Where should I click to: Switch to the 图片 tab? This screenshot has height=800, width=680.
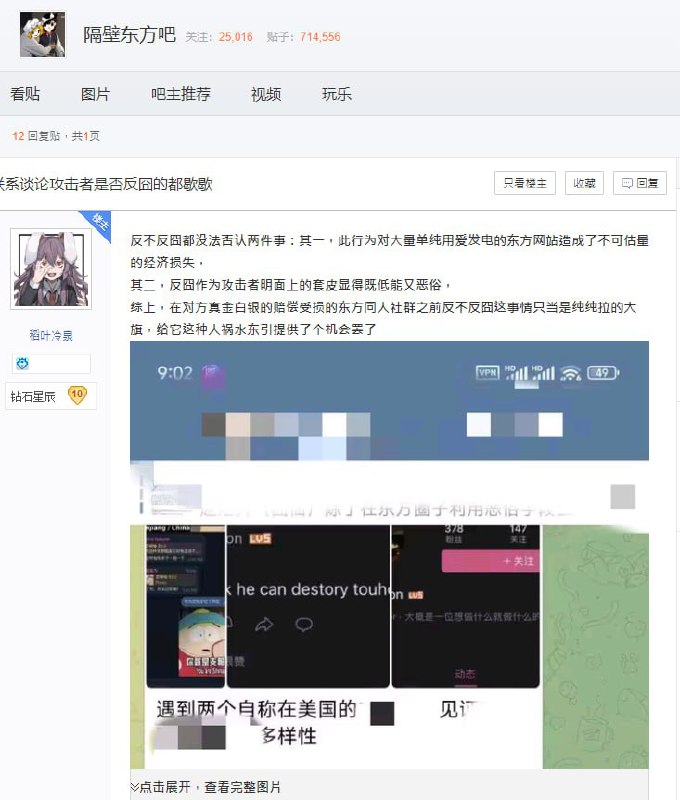pos(95,94)
